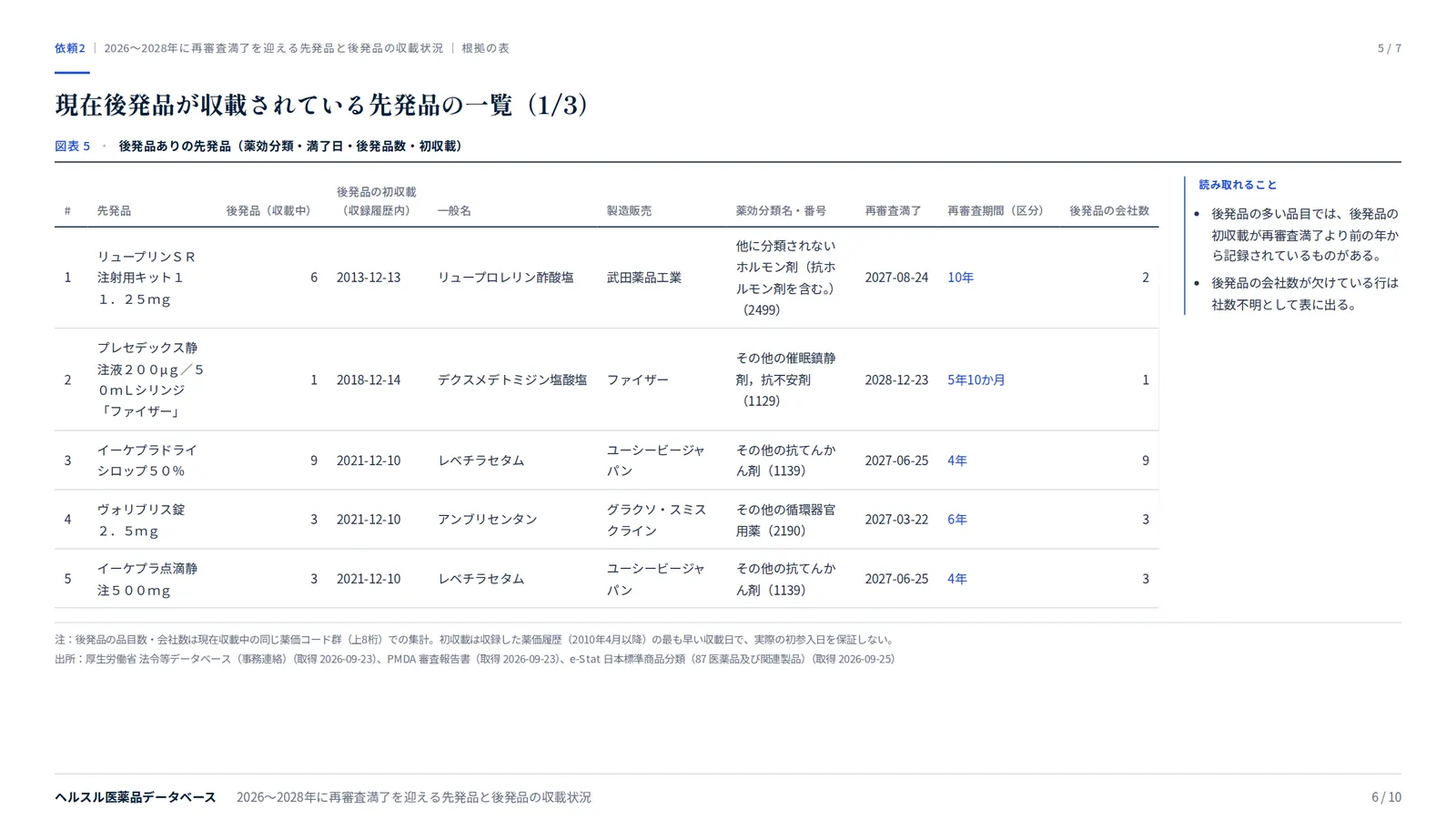
Task: Click the 2028-12-23 expiry date
Action: coord(896,380)
